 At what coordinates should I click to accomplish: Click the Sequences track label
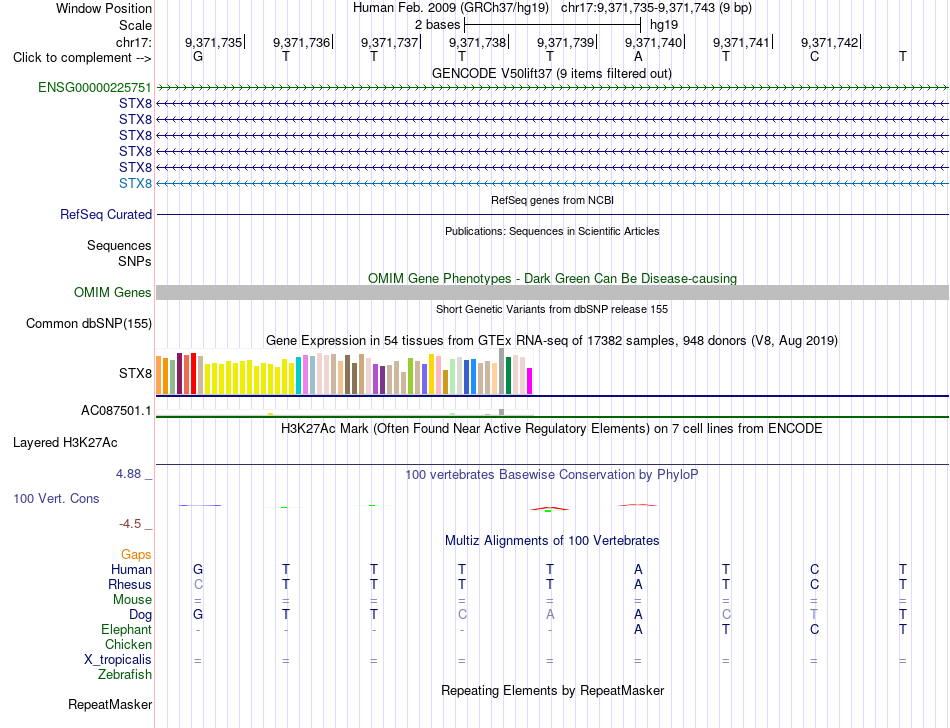119,245
